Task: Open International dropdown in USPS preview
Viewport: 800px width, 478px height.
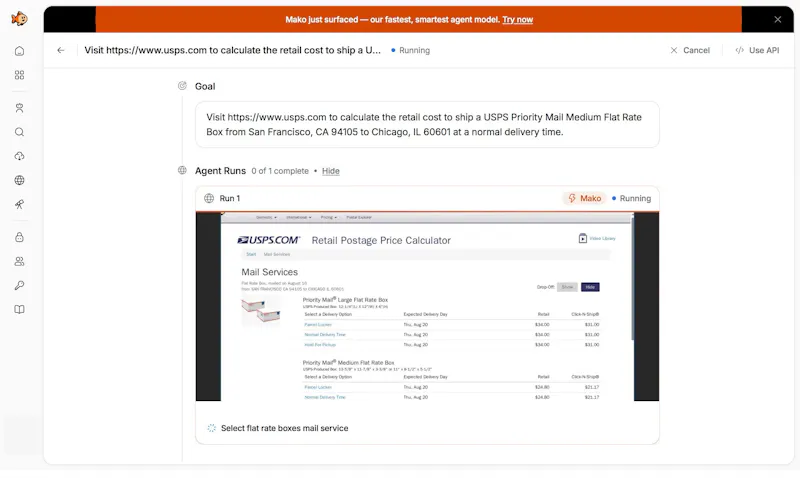Action: [298, 217]
